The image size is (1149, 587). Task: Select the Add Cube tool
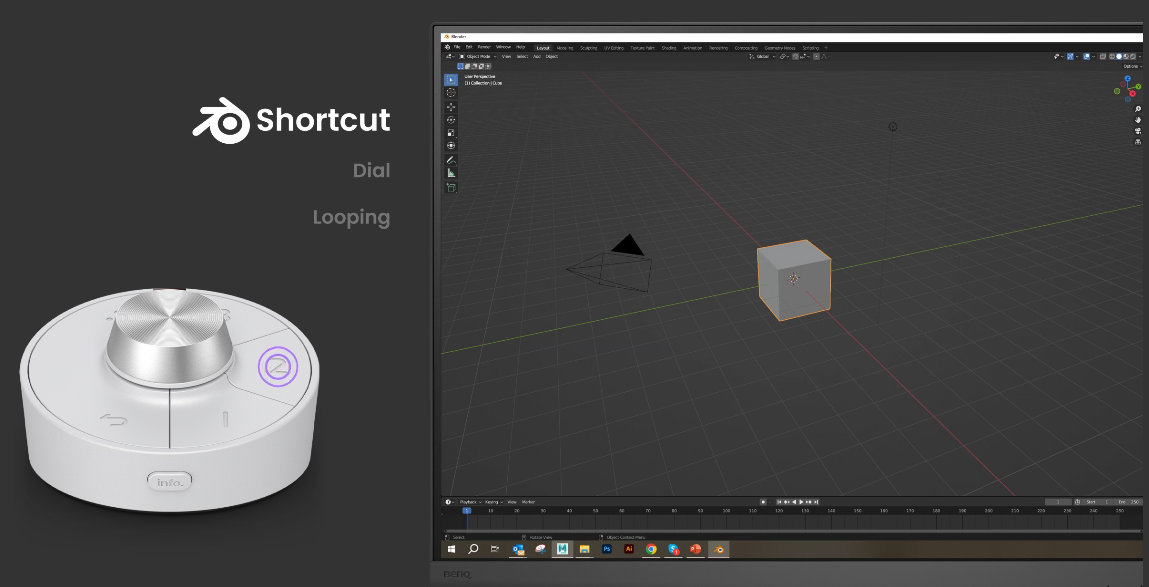451,187
